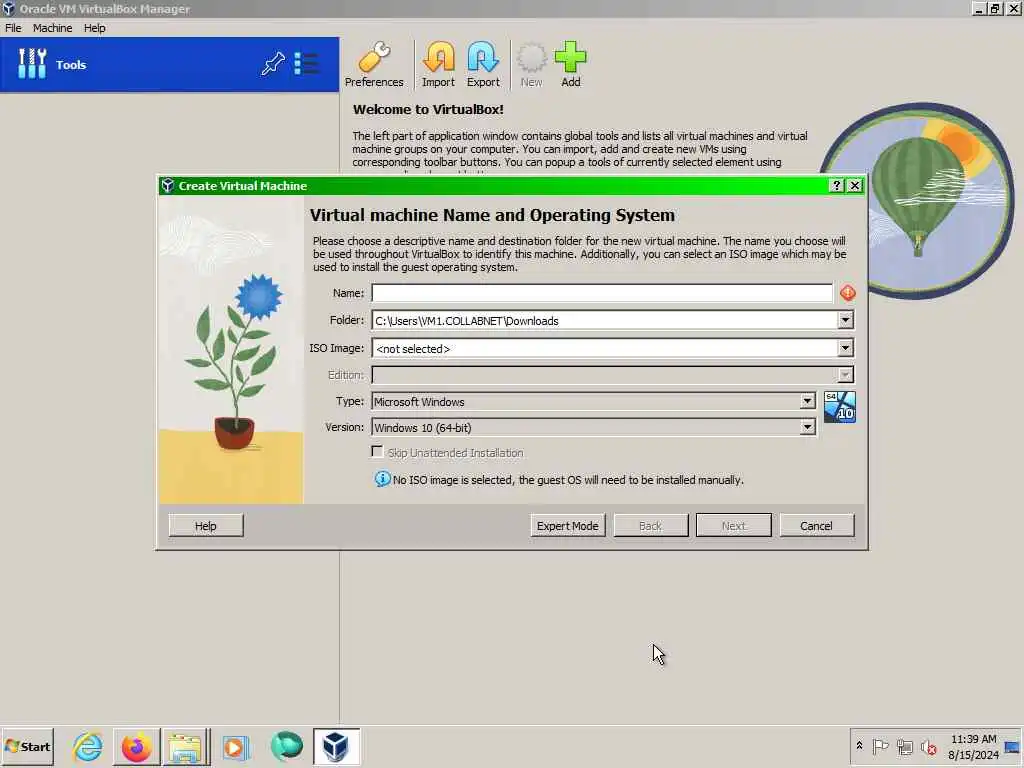The height and width of the screenshot is (768, 1024).
Task: Click the green globe taskbar icon
Action: [287, 746]
